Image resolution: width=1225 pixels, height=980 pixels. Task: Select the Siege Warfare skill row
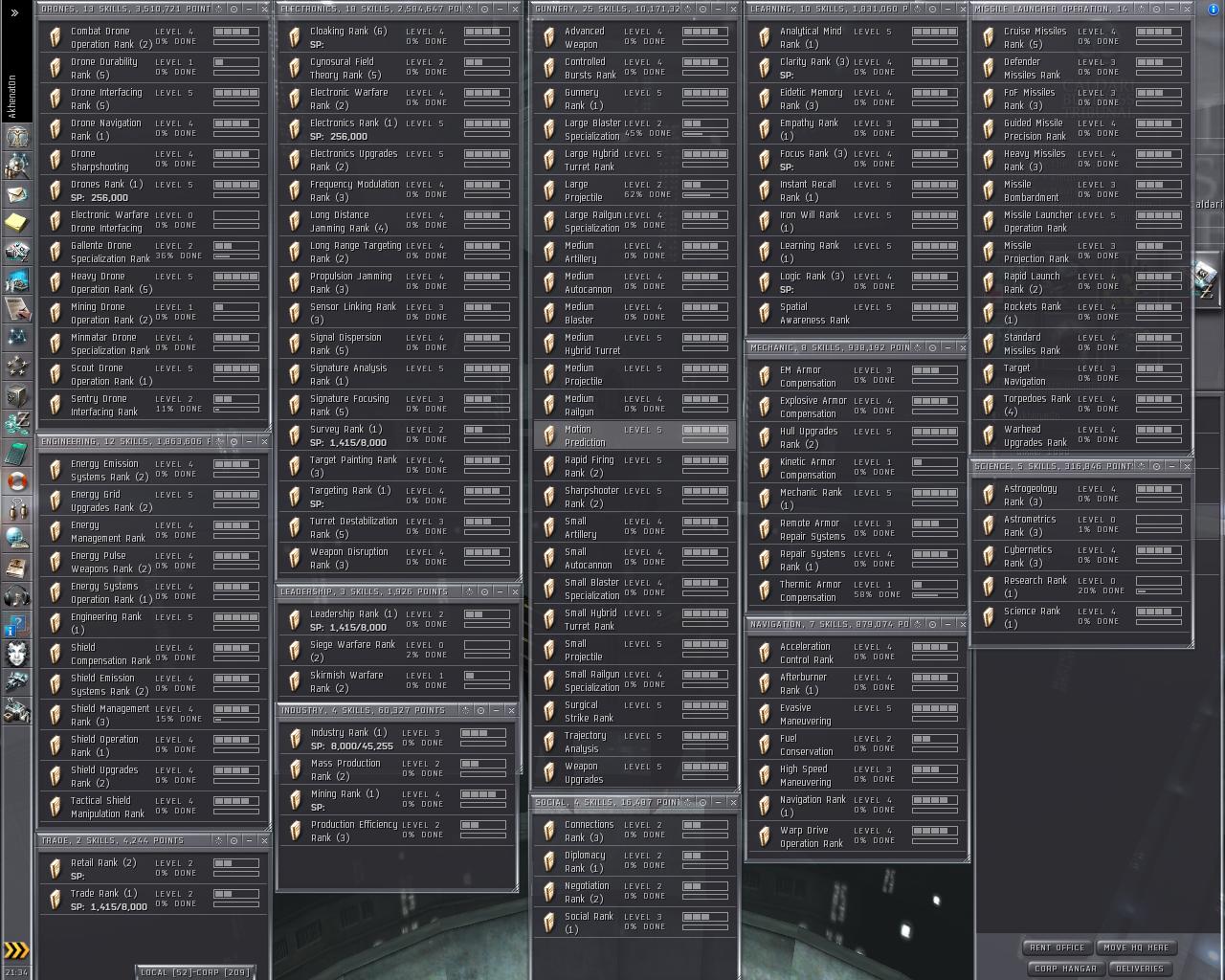[398, 651]
